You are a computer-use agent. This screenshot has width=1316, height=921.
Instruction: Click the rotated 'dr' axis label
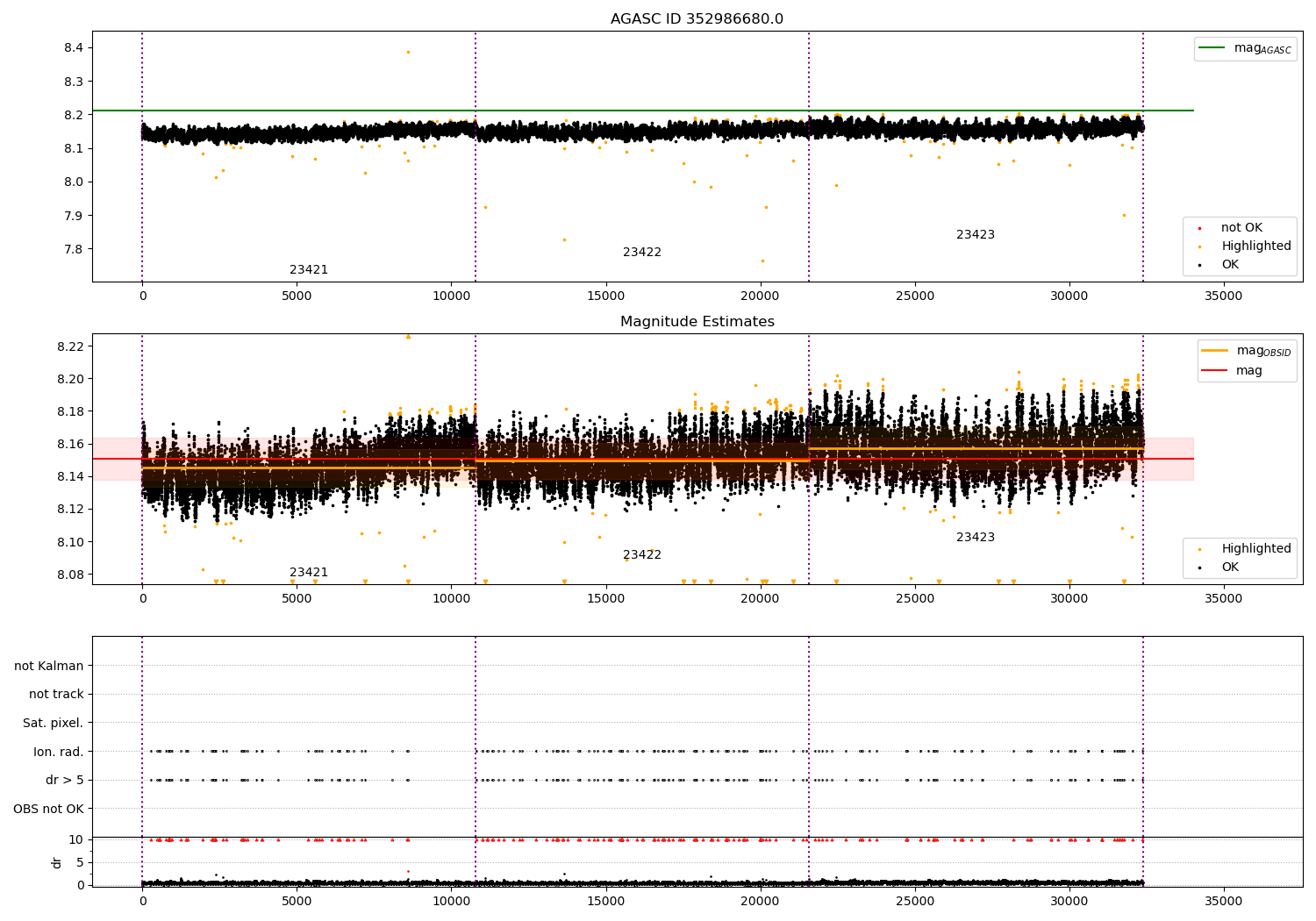tap(57, 862)
